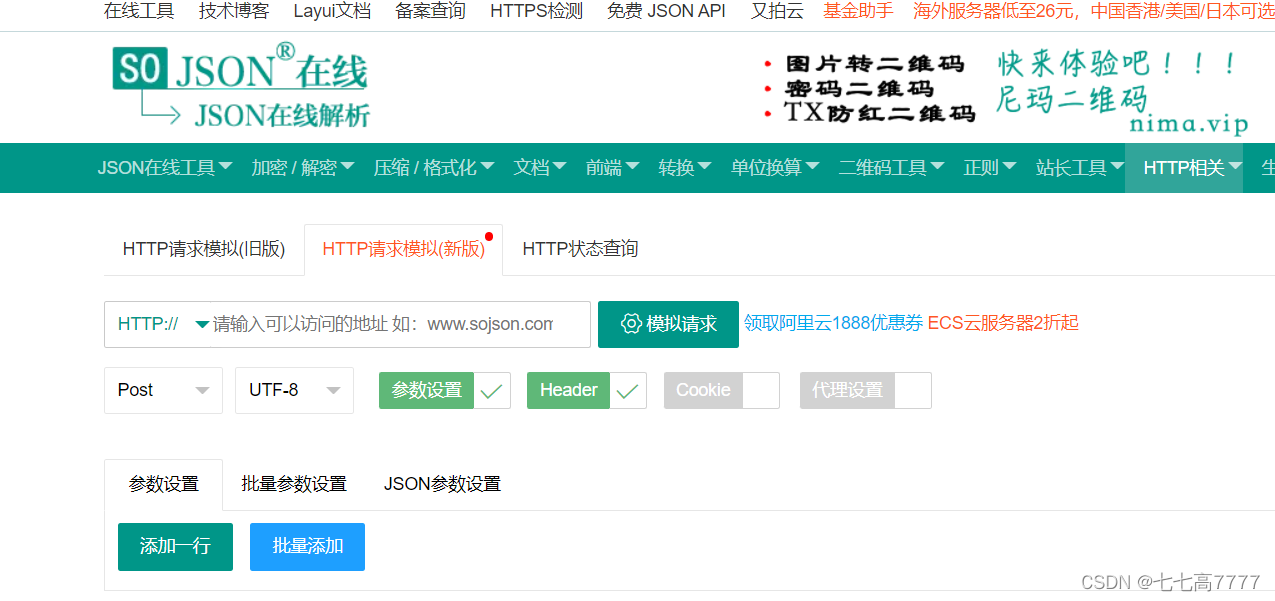Click the 批量添加 button
1275x601 pixels.
[x=307, y=547]
